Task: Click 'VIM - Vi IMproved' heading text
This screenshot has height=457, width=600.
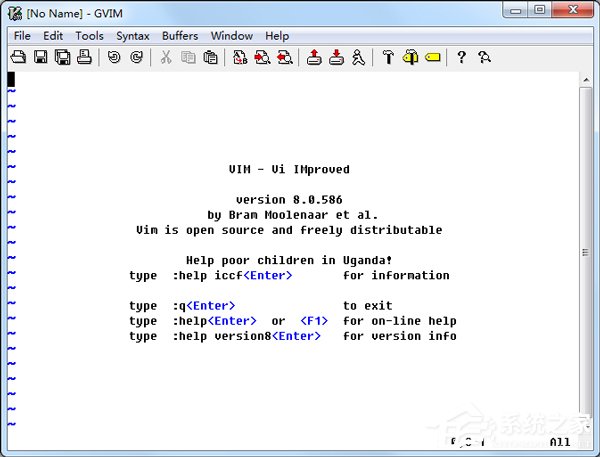Action: 289,169
